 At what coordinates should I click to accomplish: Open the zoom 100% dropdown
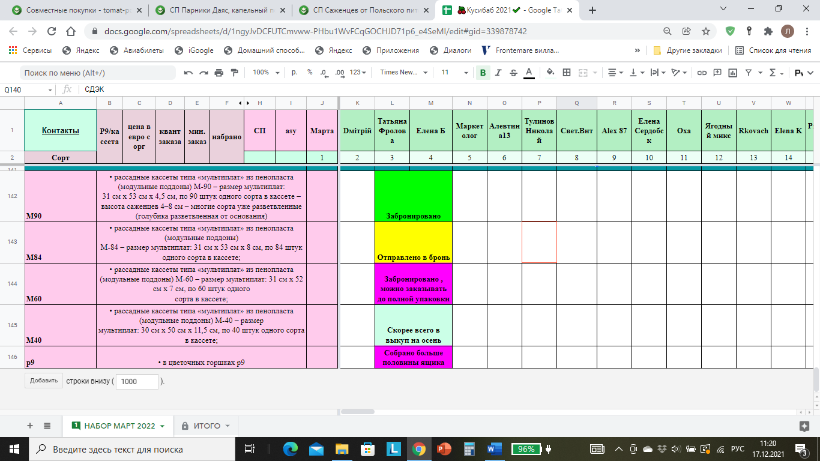click(265, 72)
